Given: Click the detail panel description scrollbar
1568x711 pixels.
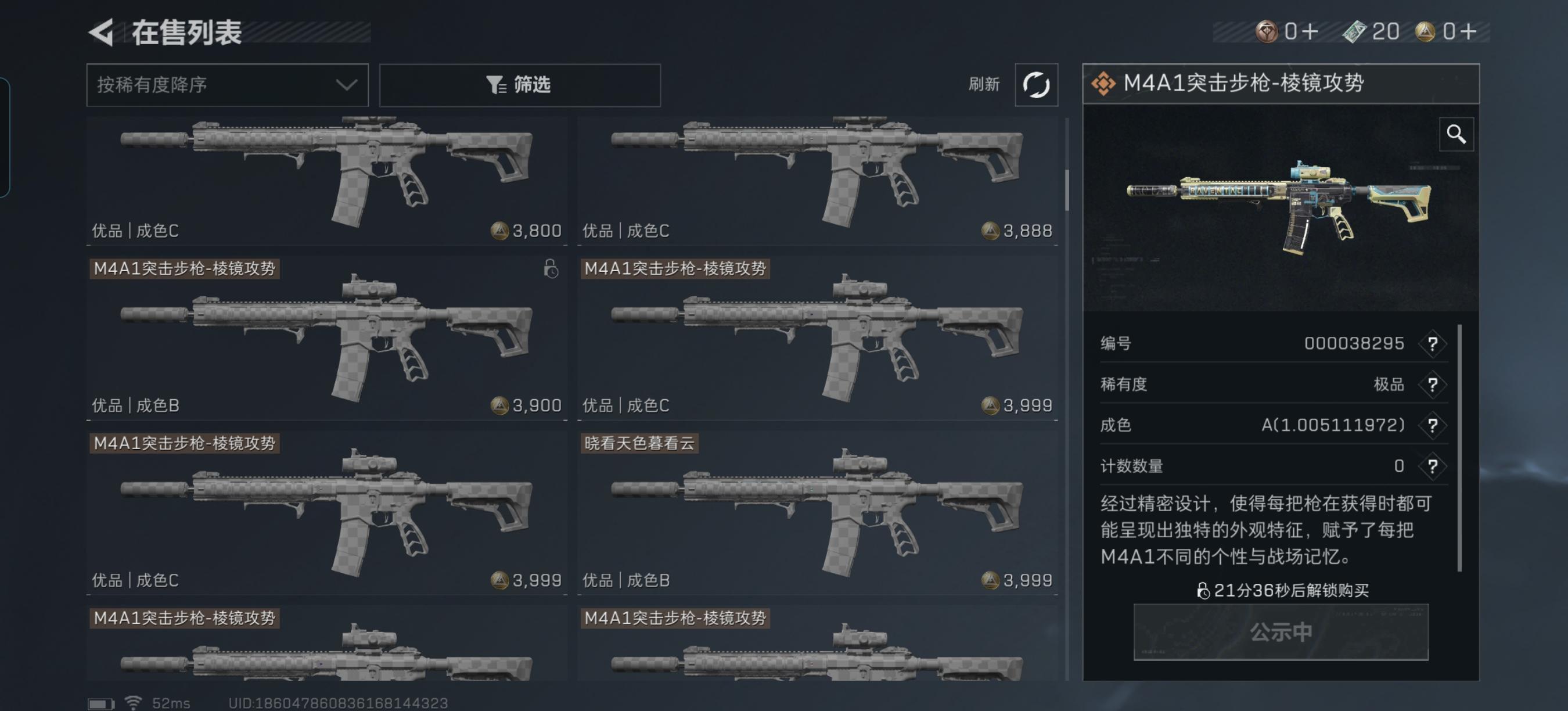Looking at the screenshot, I should [1459, 448].
